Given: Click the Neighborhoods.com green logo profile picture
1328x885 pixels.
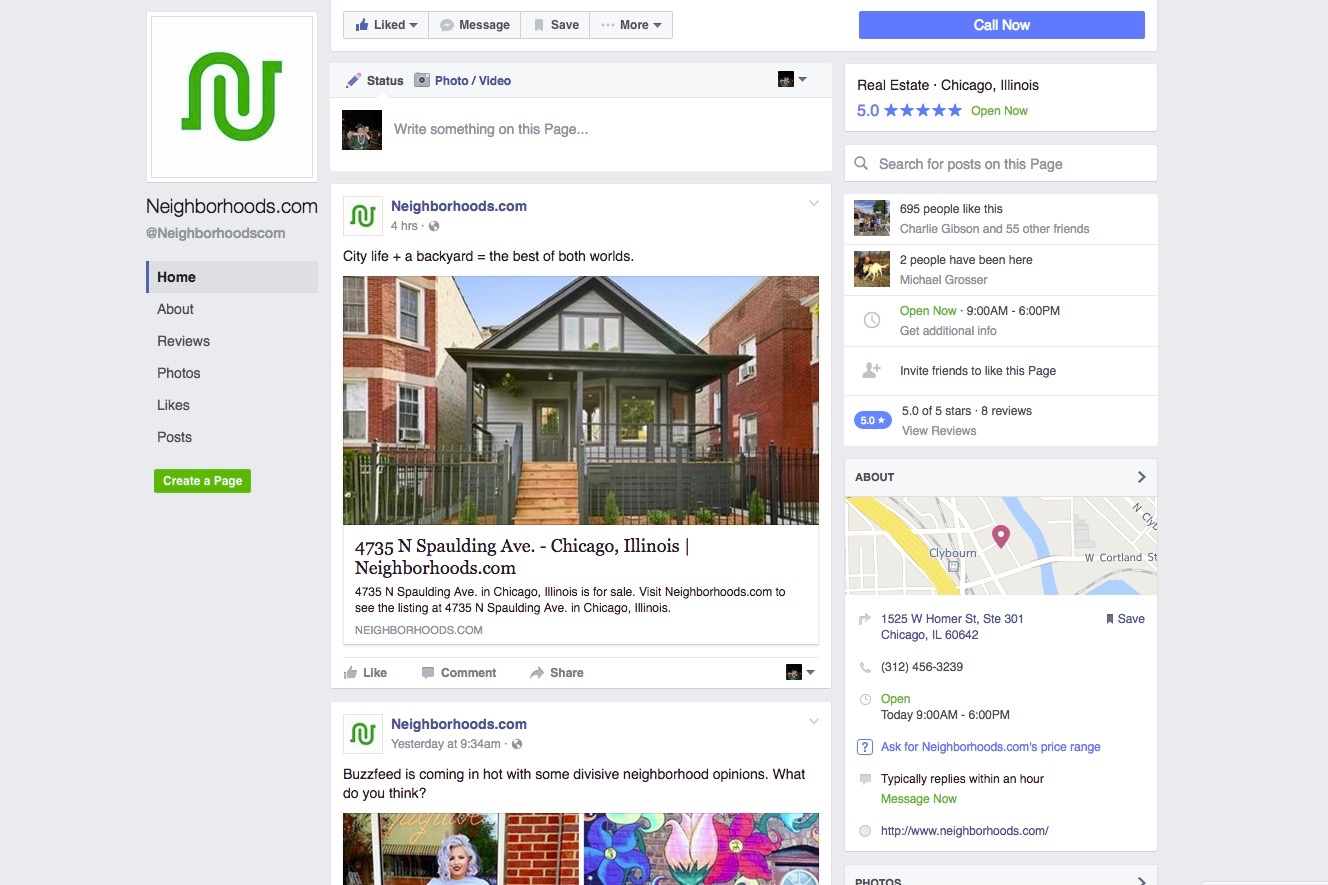Looking at the screenshot, I should [x=231, y=97].
